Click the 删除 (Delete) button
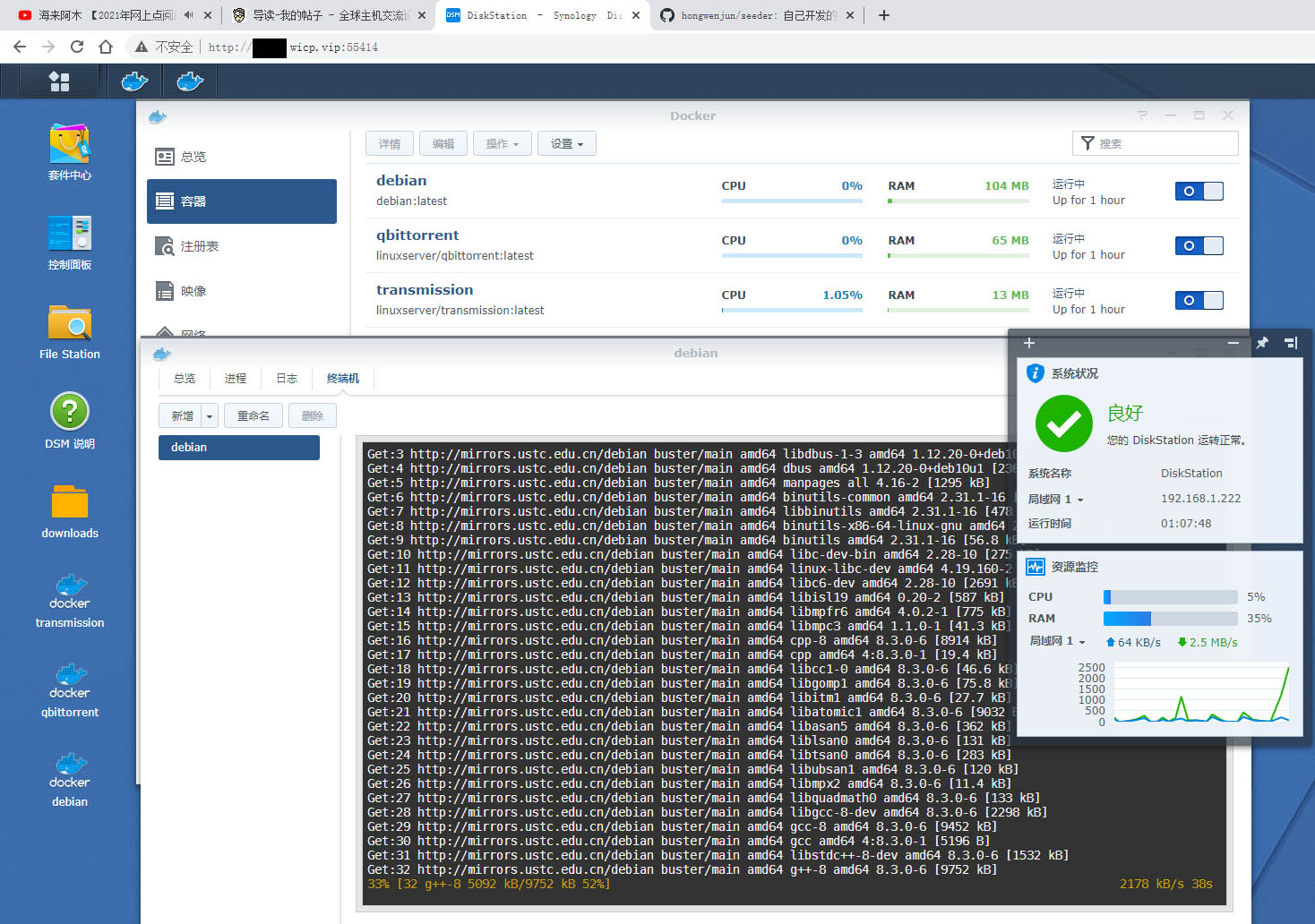1315x924 pixels. coord(313,415)
